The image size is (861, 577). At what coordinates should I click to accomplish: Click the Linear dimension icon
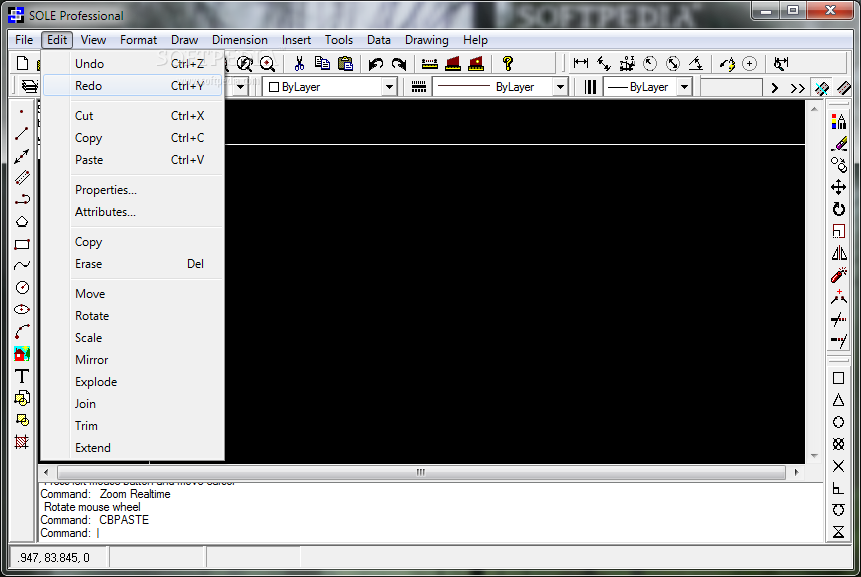click(x=581, y=64)
